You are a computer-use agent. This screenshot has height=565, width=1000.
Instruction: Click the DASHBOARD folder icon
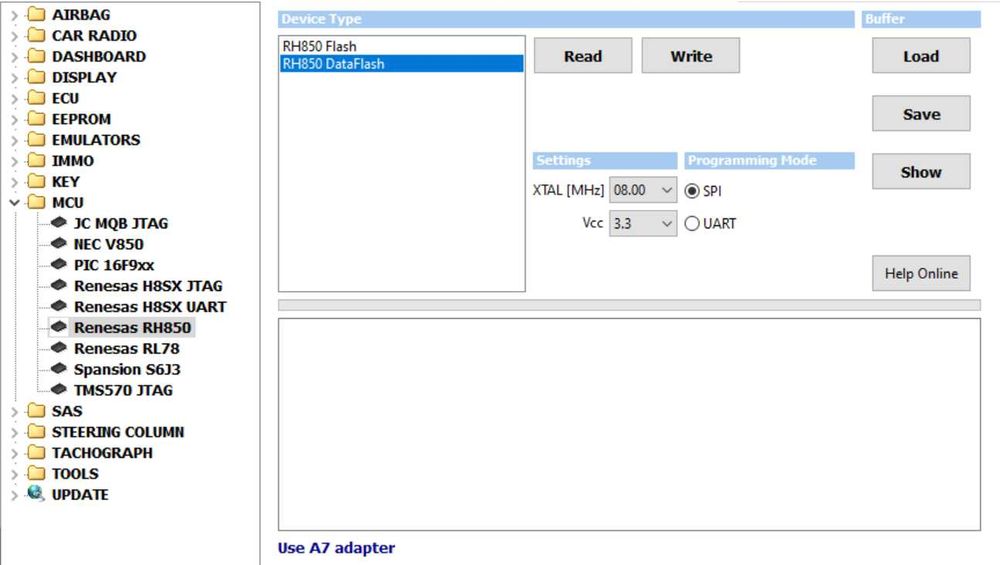[36, 56]
